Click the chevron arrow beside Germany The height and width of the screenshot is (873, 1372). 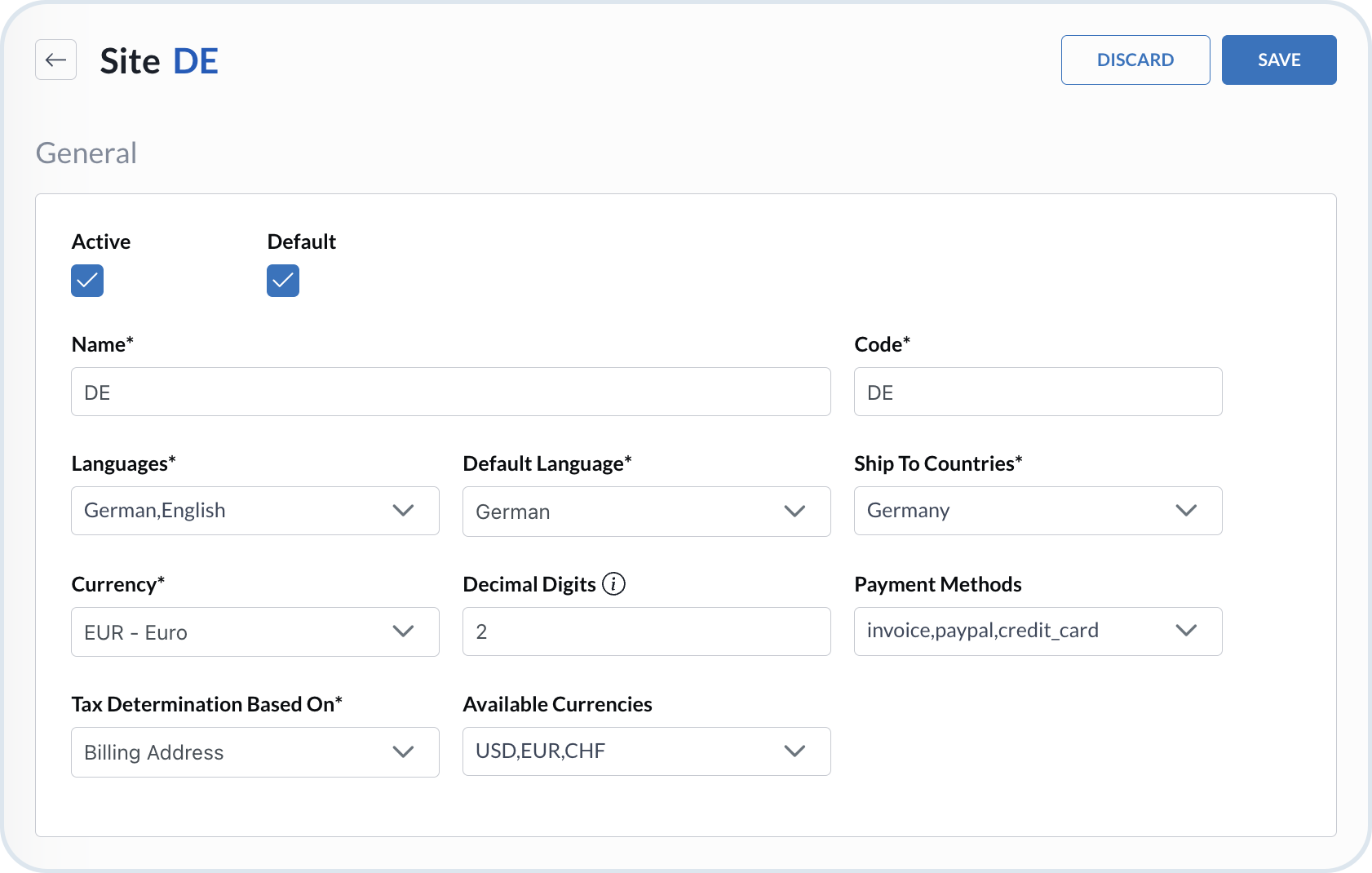[x=1186, y=511]
